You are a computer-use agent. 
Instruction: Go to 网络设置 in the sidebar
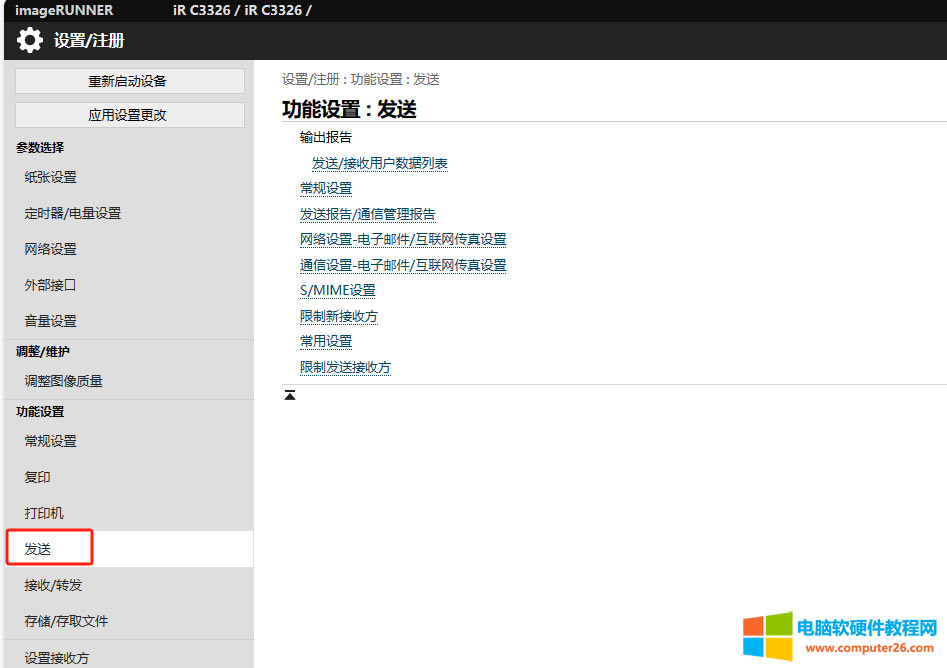51,249
